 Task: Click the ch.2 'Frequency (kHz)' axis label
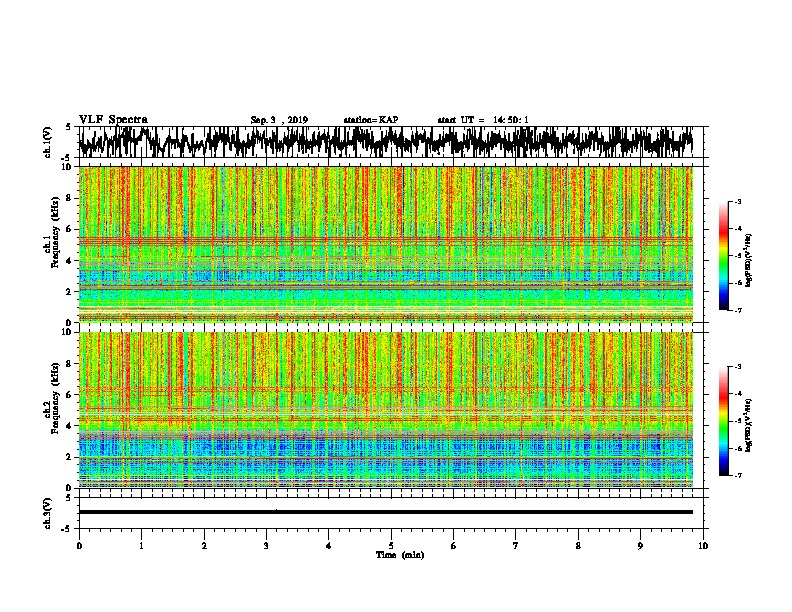(55, 398)
